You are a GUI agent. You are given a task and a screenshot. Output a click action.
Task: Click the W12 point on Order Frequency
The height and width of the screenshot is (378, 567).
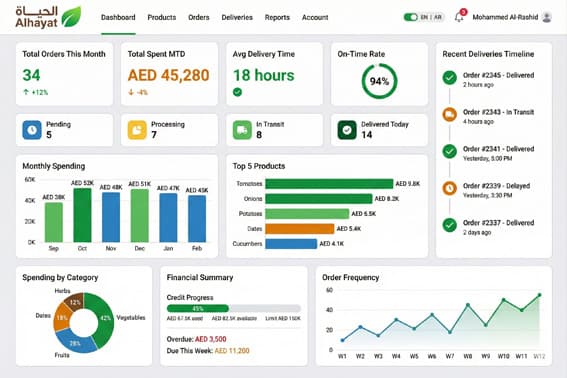pos(540,295)
